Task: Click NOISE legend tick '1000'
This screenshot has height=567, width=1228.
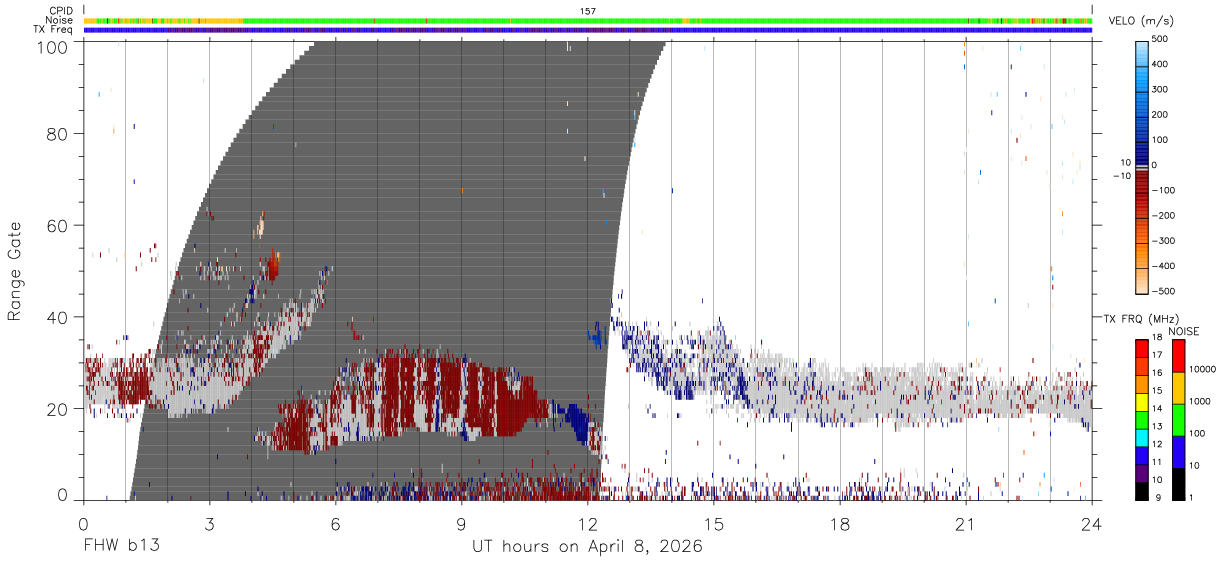Action: coord(1200,401)
